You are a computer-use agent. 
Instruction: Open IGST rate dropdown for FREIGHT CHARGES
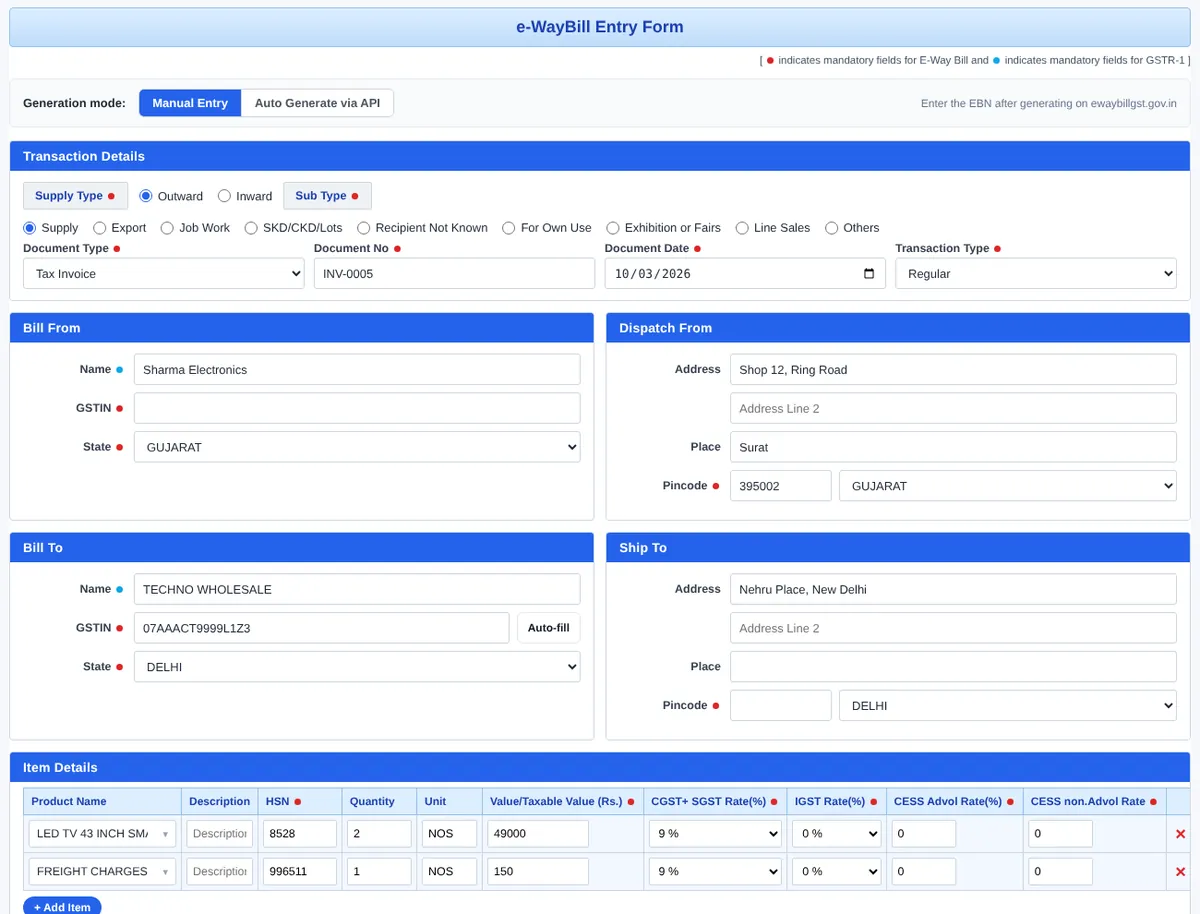pos(836,872)
